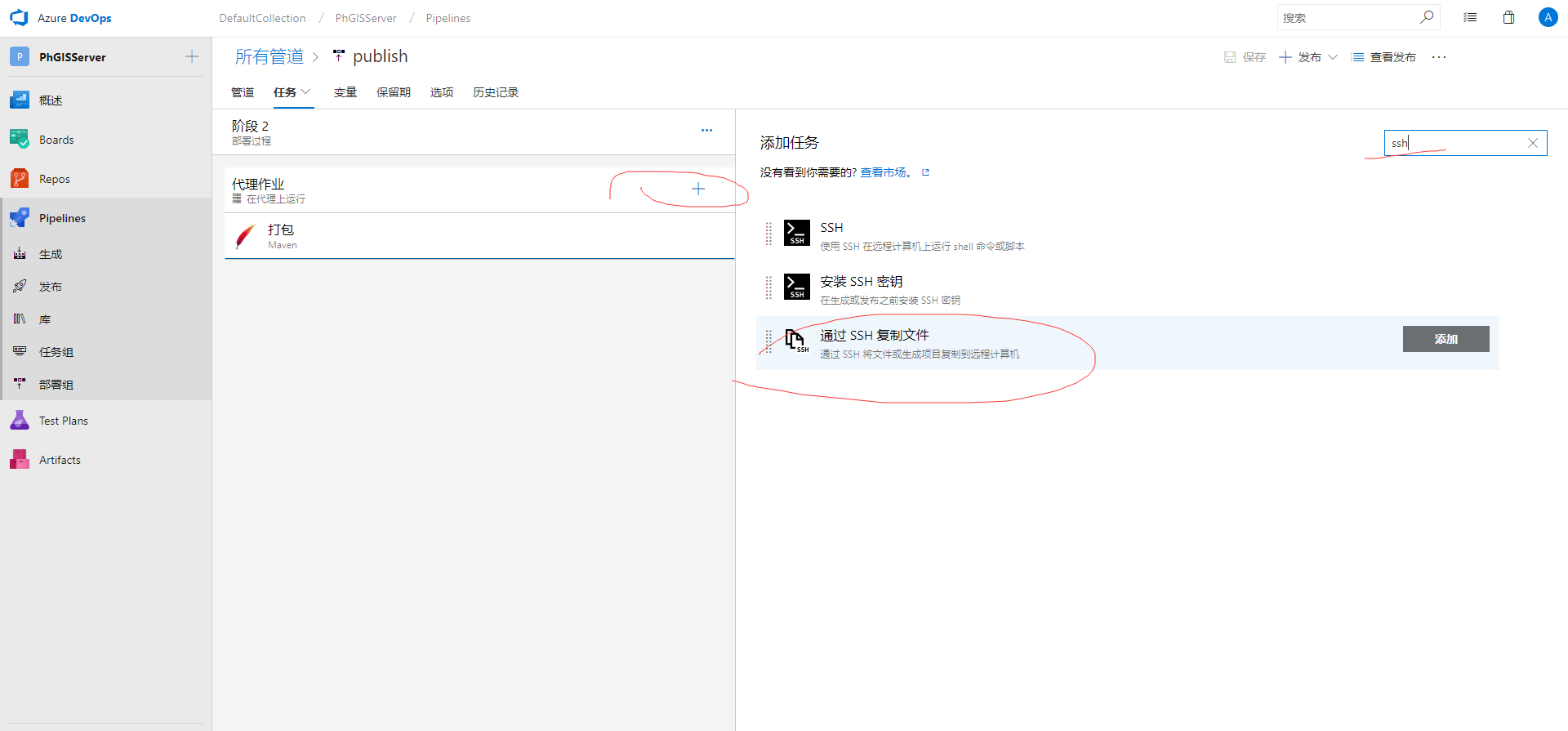The height and width of the screenshot is (731, 1568).
Task: Click the user avatar icon
Action: pyautogui.click(x=1548, y=18)
